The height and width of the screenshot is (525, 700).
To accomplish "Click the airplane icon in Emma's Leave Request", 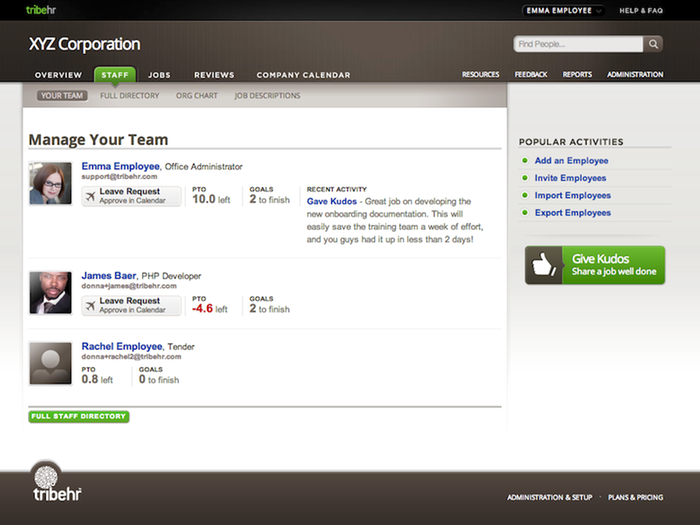I will point(91,196).
